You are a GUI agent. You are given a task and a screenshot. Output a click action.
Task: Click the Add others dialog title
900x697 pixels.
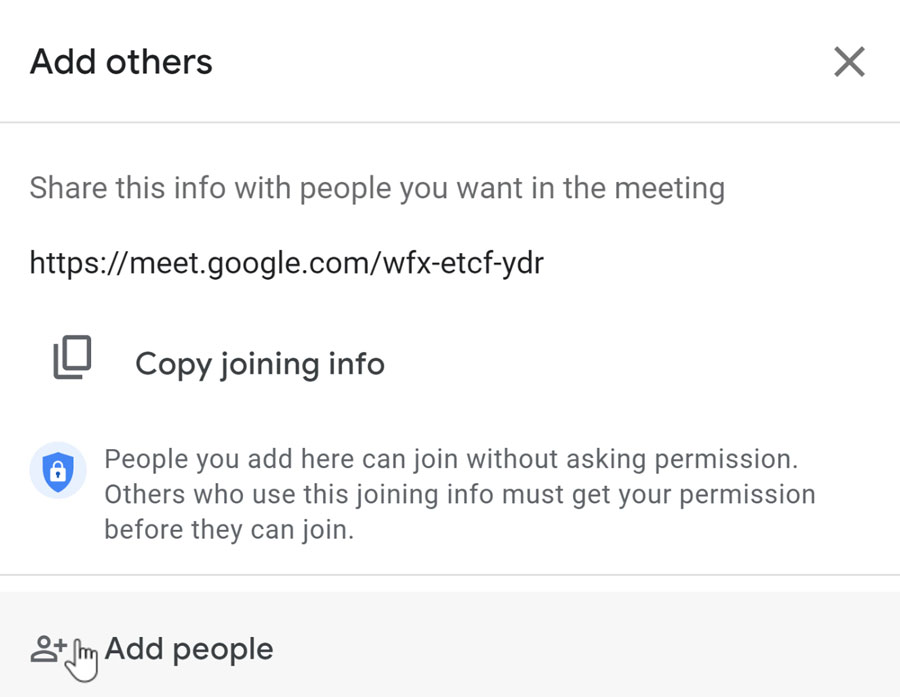[120, 61]
